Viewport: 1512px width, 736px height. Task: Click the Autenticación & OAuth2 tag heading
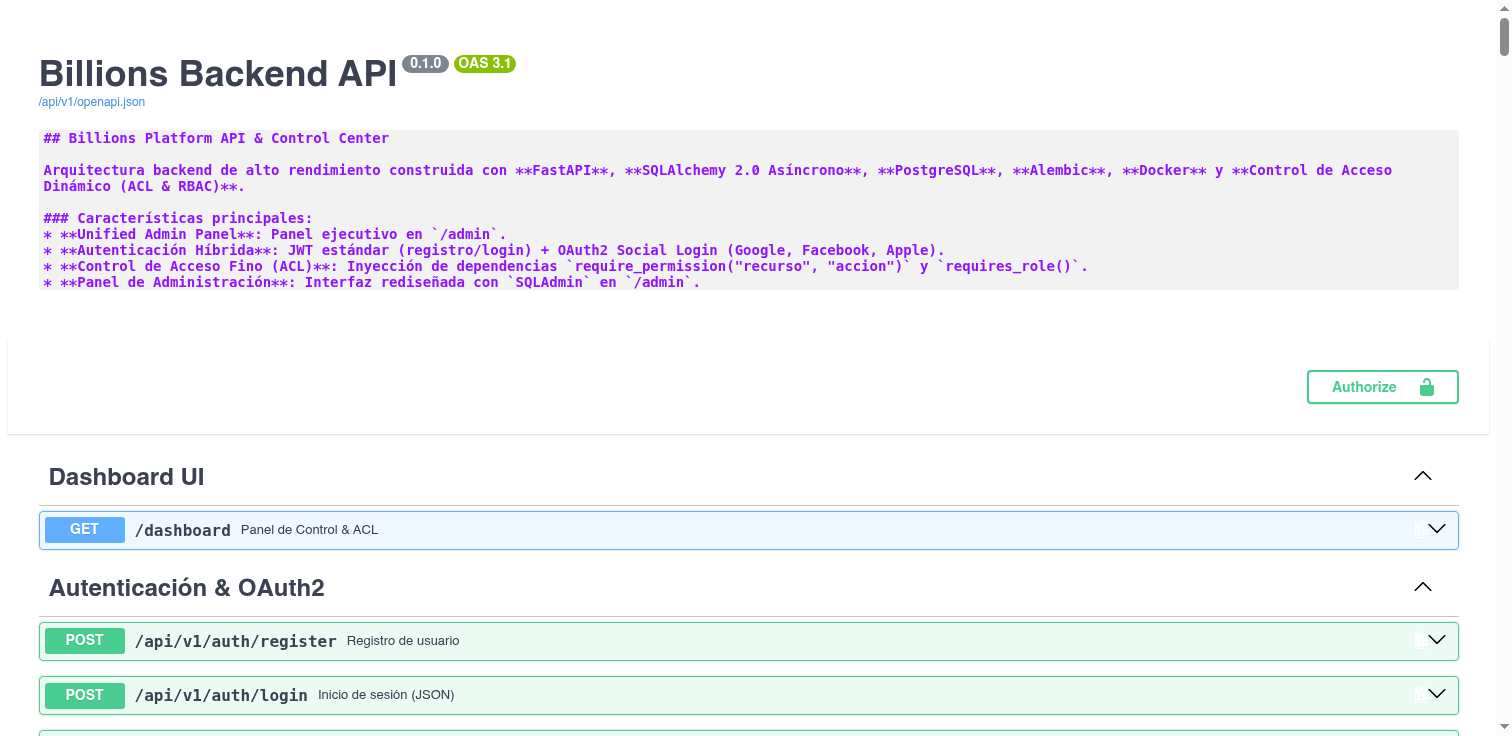pyautogui.click(x=187, y=588)
